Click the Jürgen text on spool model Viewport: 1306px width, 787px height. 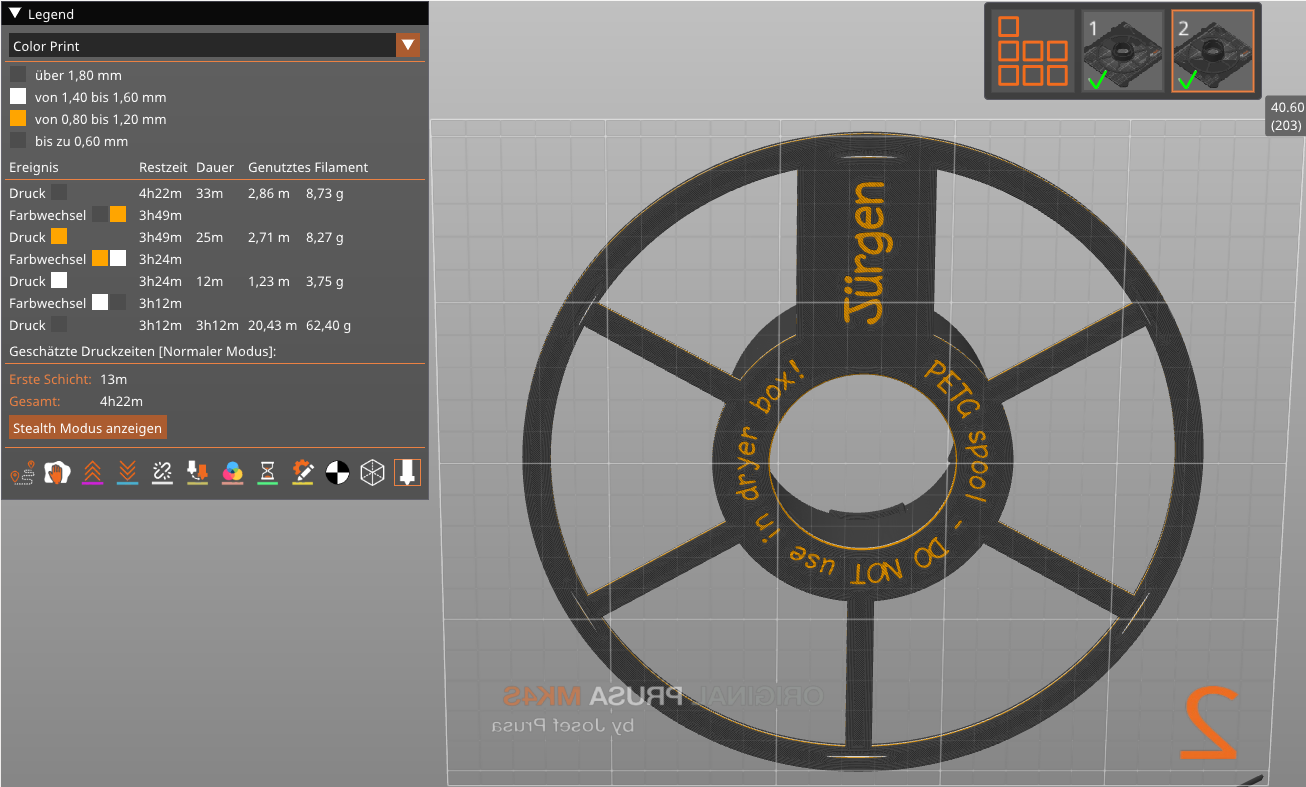pyautogui.click(x=865, y=252)
